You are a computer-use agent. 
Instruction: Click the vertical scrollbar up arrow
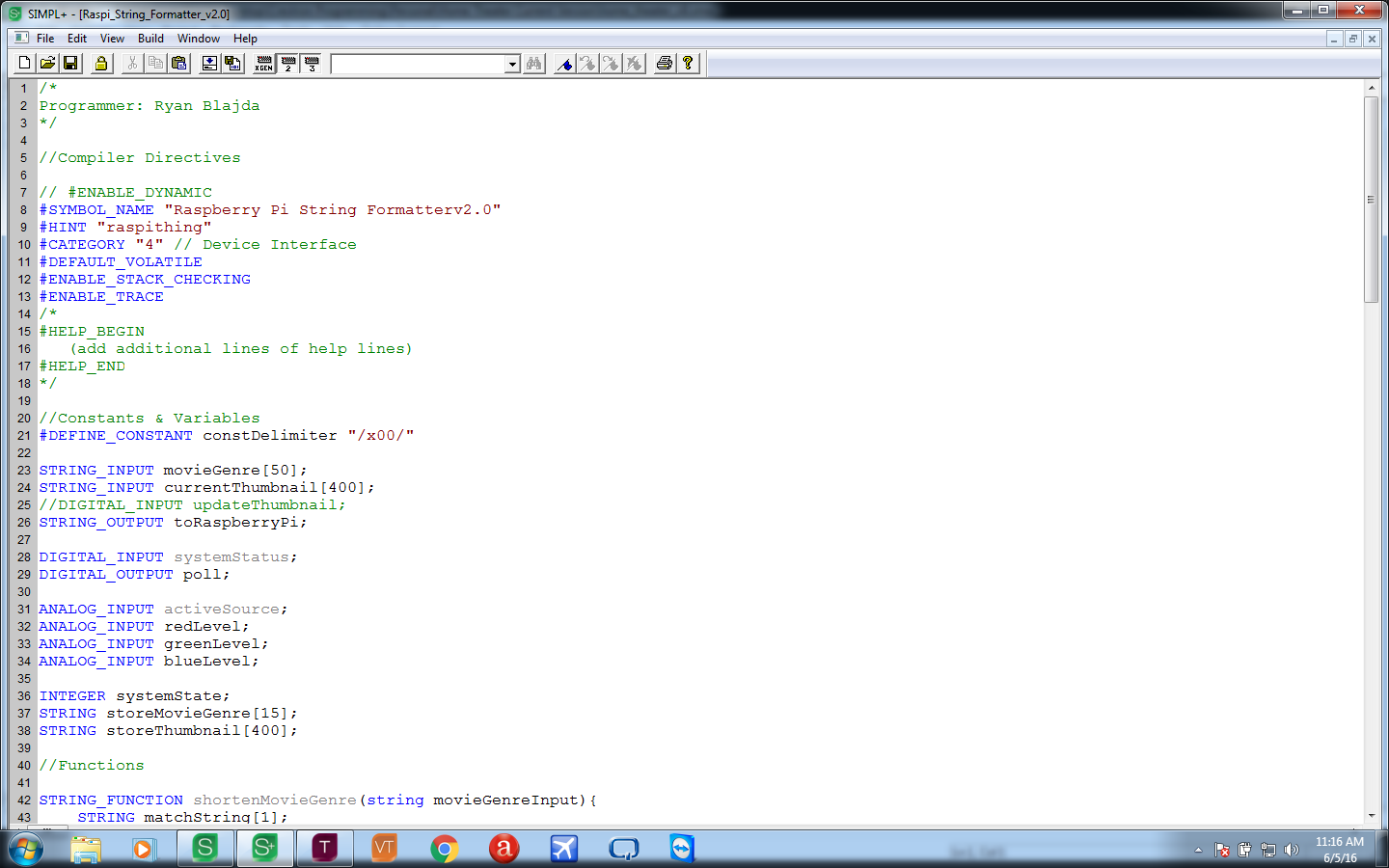coord(1372,88)
